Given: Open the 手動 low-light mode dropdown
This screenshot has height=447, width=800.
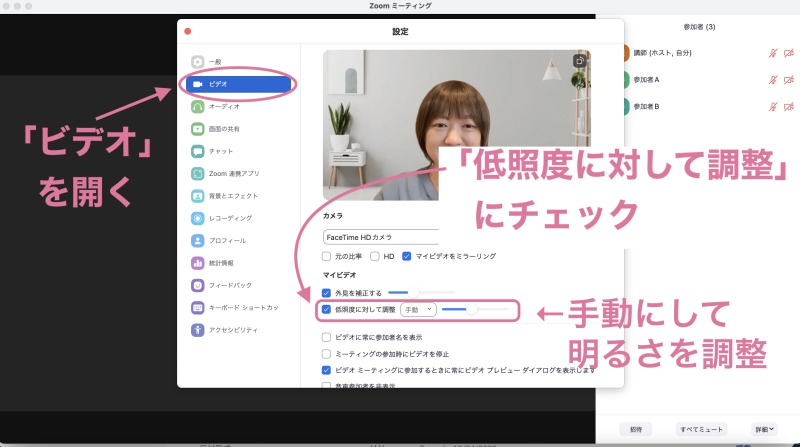Looking at the screenshot, I should pyautogui.click(x=418, y=309).
